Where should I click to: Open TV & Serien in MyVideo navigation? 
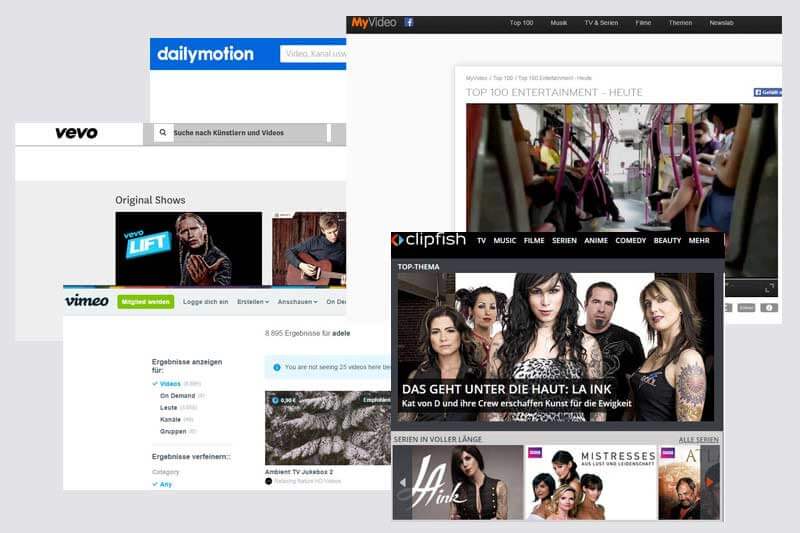601,23
